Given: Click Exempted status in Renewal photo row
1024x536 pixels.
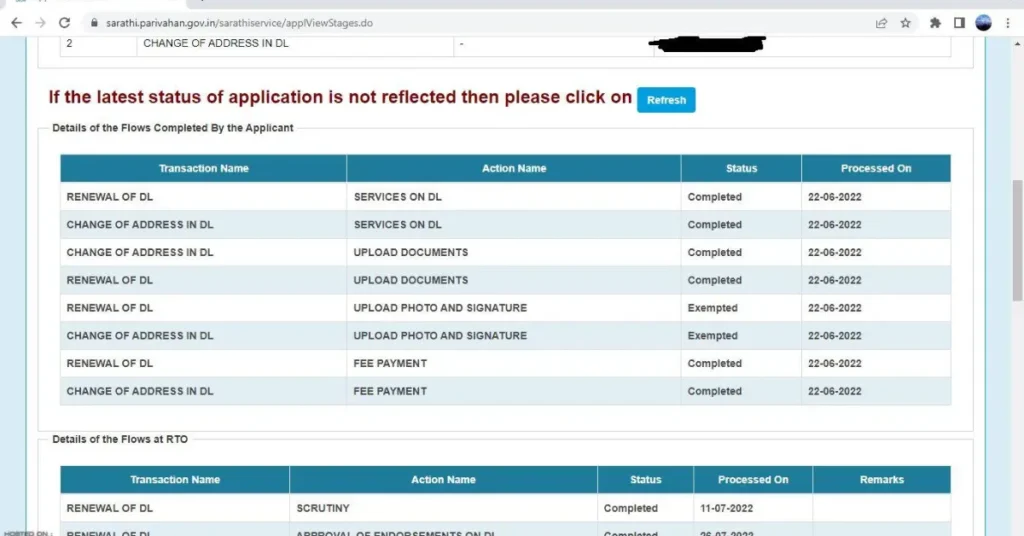Looking at the screenshot, I should pyautogui.click(x=712, y=308).
